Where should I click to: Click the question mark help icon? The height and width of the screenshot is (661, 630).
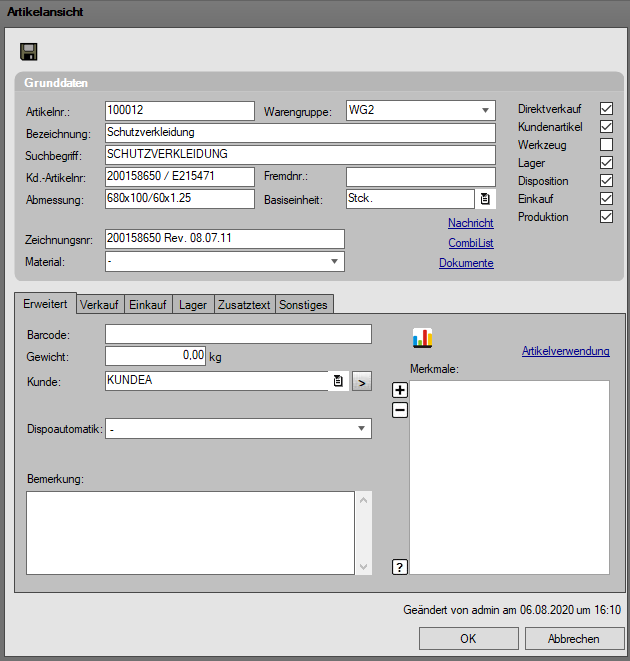[400, 568]
